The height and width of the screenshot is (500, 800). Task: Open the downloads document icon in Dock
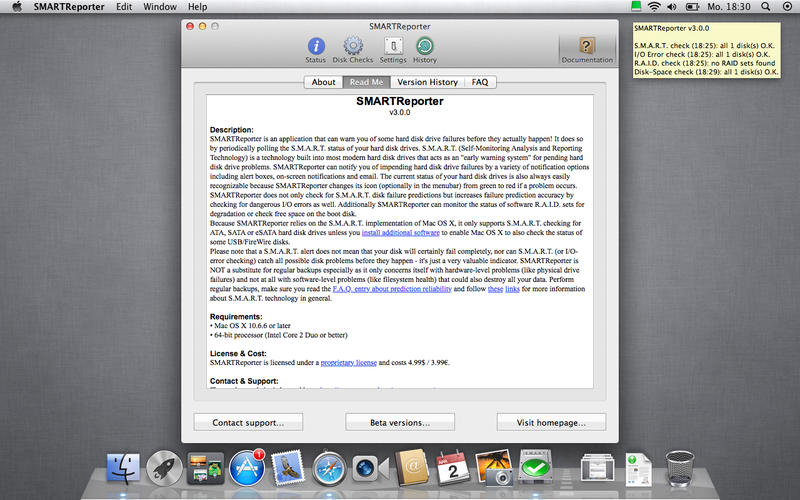point(639,469)
